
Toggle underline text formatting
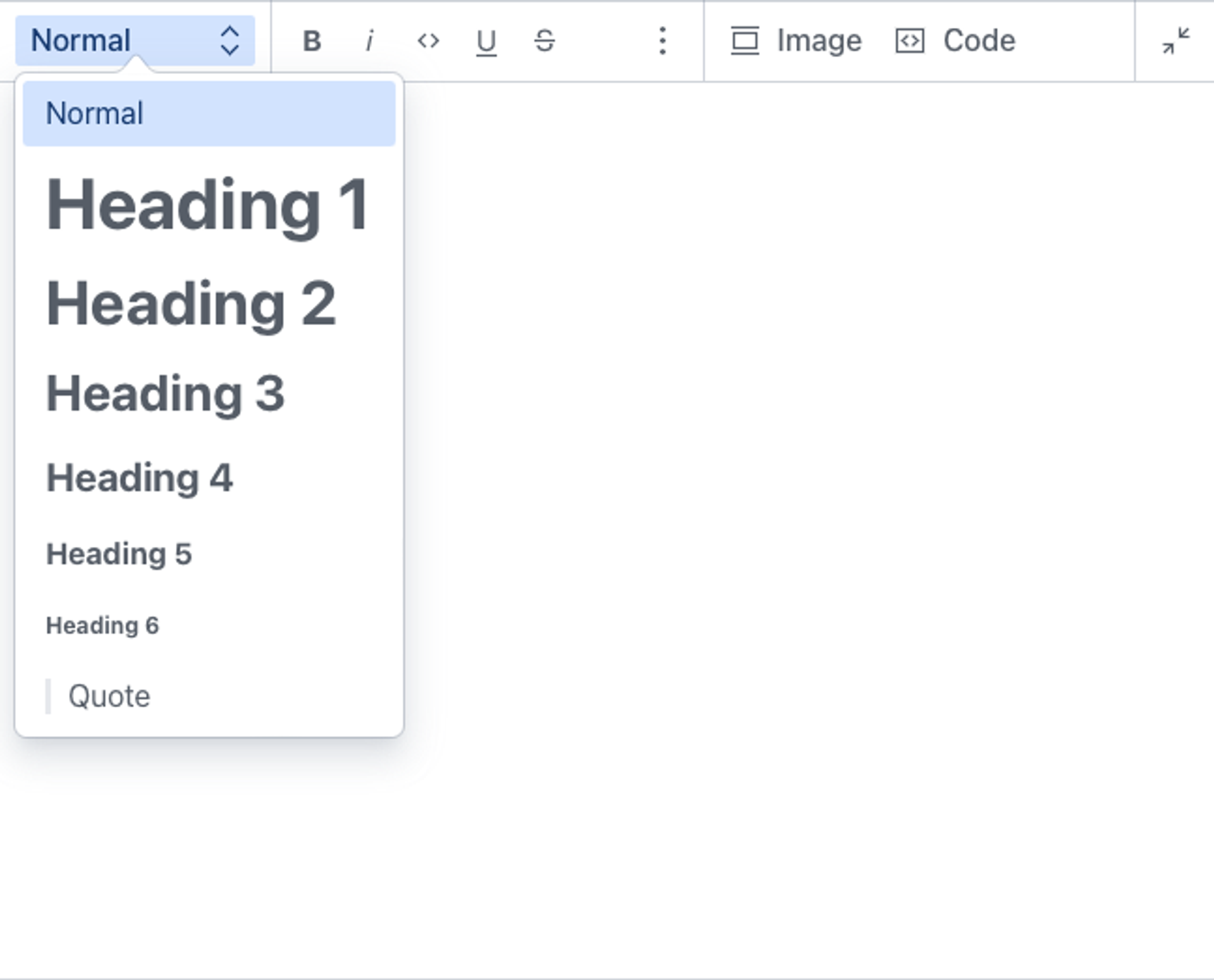point(486,42)
